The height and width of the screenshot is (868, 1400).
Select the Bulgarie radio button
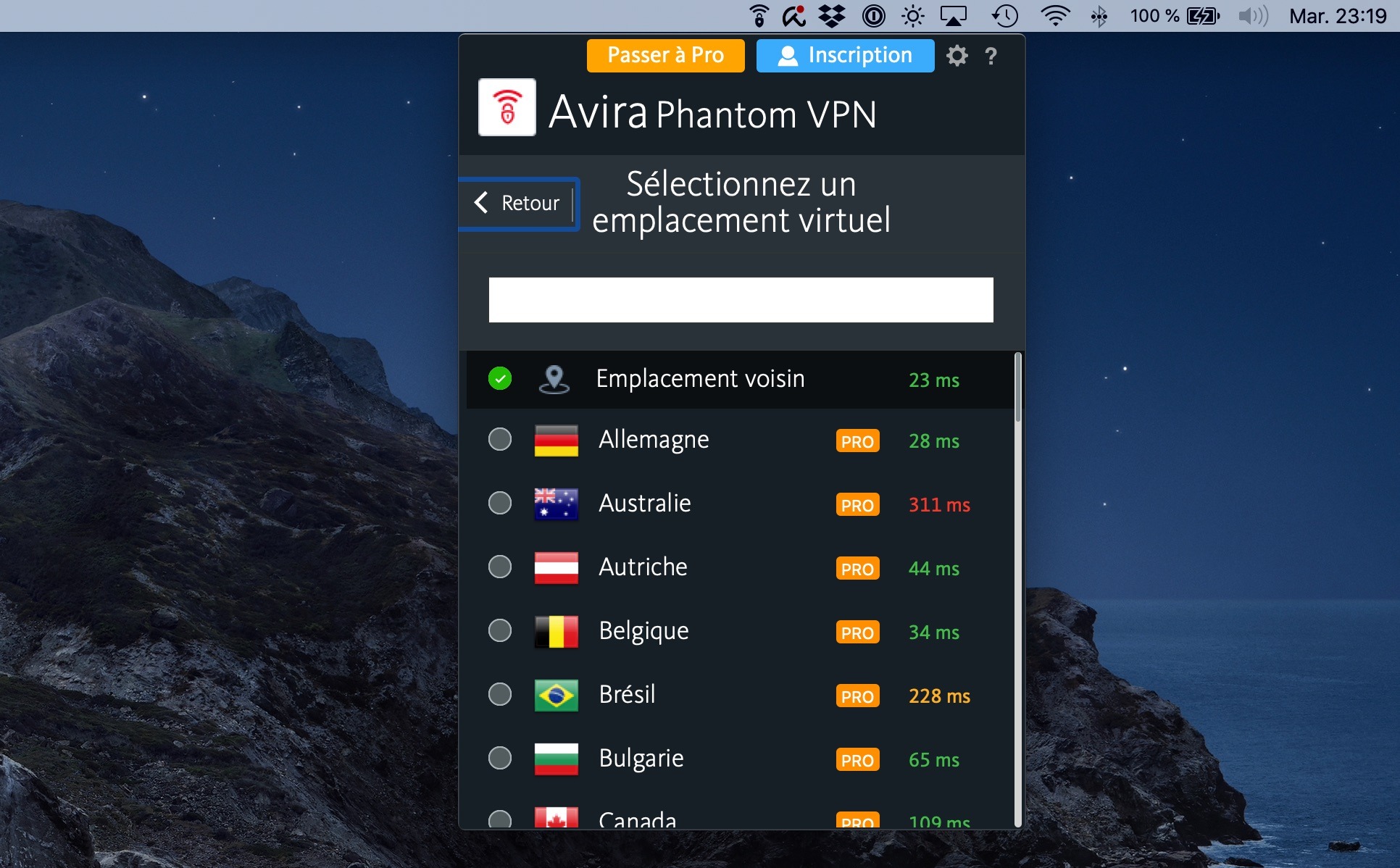pyautogui.click(x=500, y=758)
